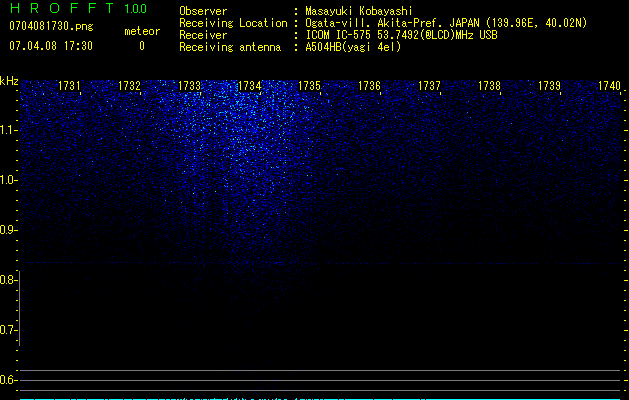Click the 1739 time marker

(550, 86)
